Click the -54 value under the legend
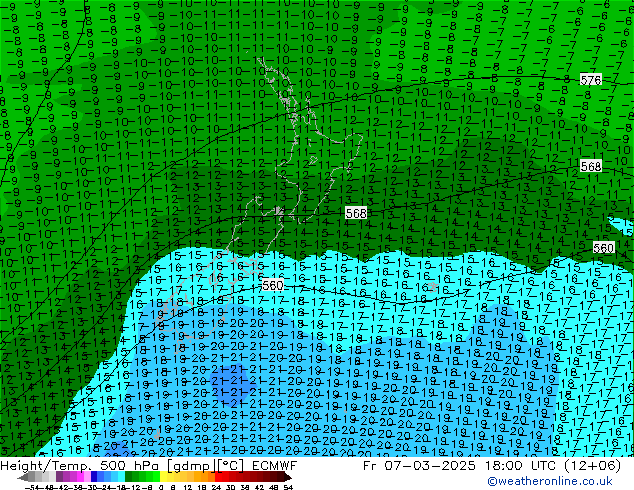 coord(32,488)
